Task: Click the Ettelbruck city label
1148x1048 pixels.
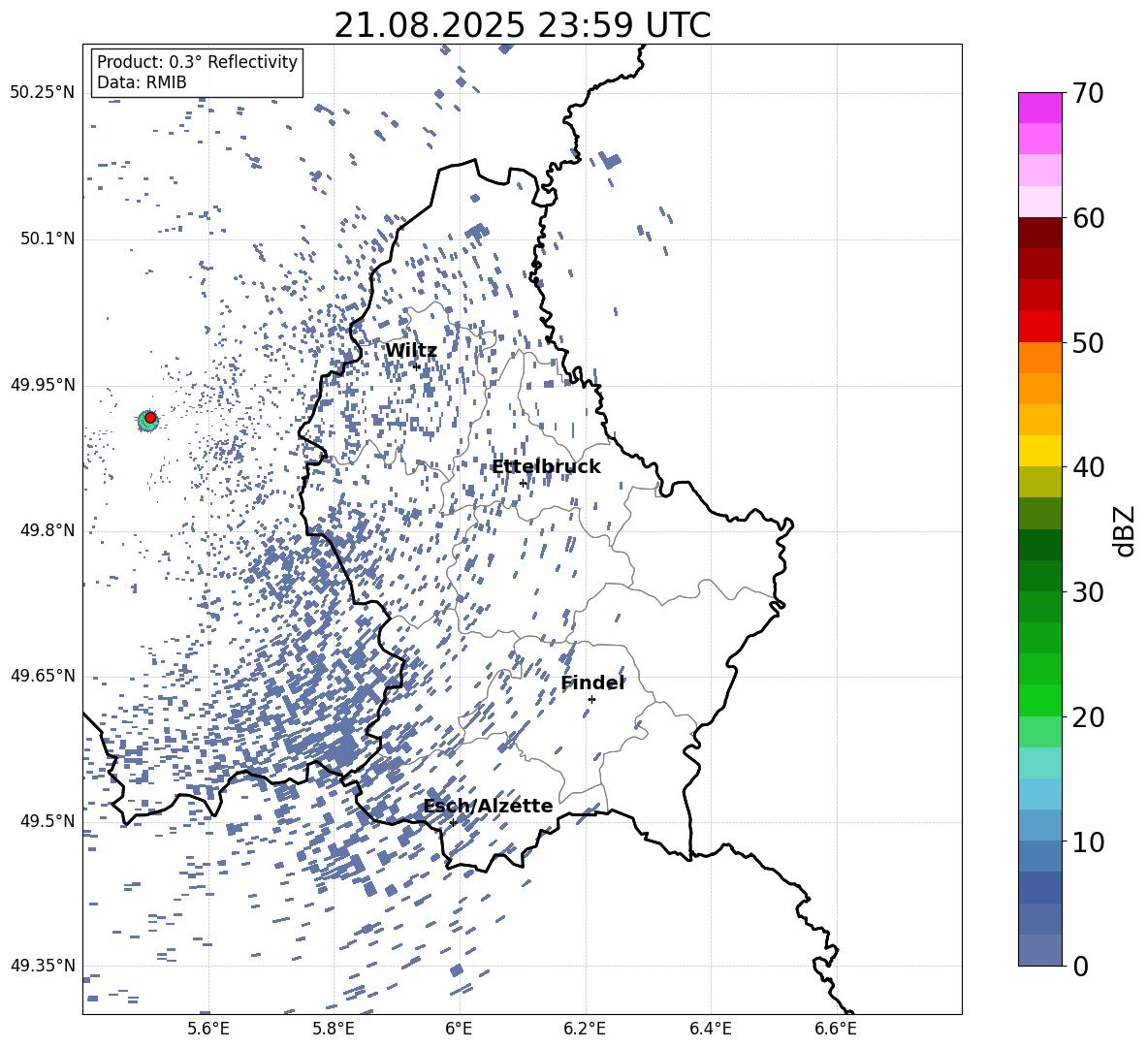Action: point(546,467)
